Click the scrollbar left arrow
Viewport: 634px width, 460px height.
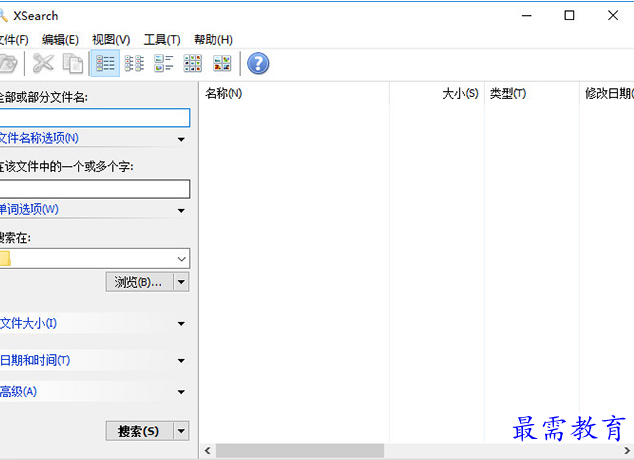[x=208, y=451]
